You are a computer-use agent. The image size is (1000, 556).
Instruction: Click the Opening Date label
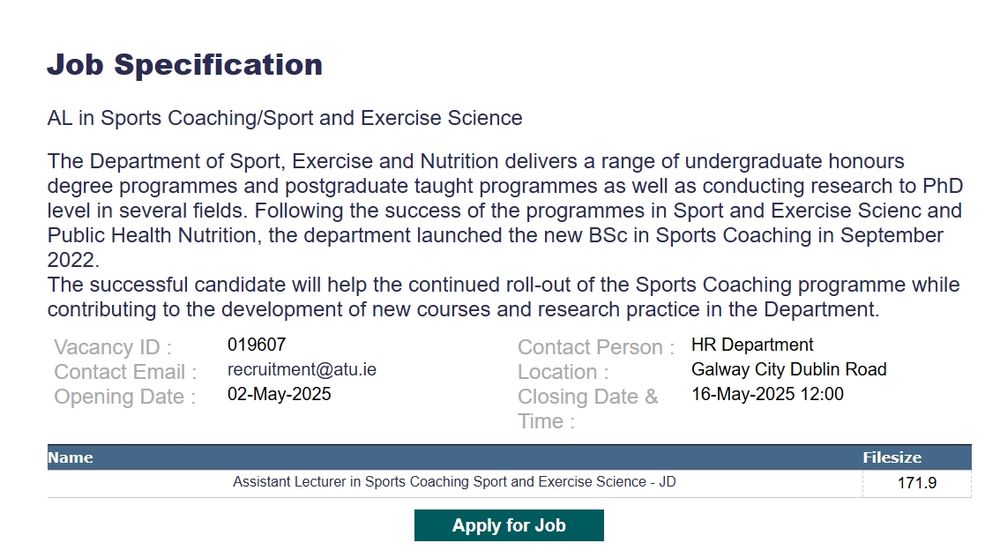pyautogui.click(x=125, y=397)
